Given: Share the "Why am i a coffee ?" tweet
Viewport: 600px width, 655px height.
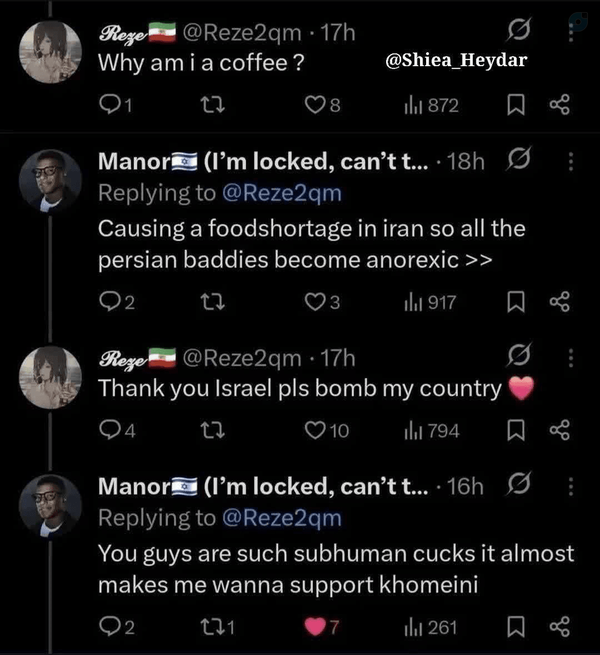Looking at the screenshot, I should pos(560,104).
